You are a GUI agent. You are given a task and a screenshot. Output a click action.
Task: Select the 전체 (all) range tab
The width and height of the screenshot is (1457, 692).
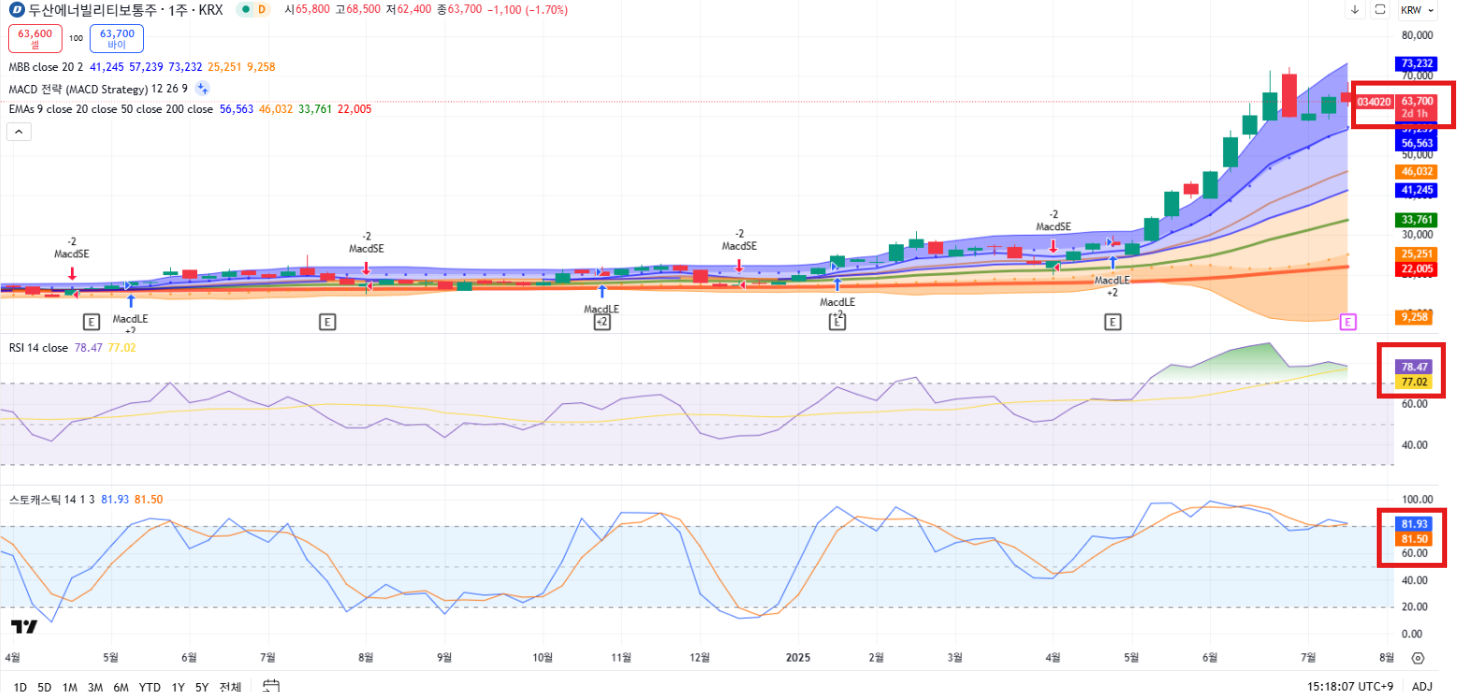click(230, 687)
